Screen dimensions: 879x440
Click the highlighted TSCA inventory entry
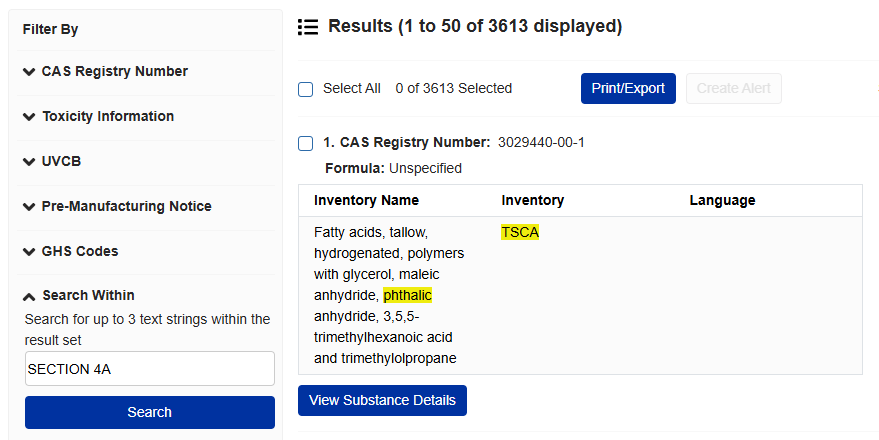coord(520,232)
